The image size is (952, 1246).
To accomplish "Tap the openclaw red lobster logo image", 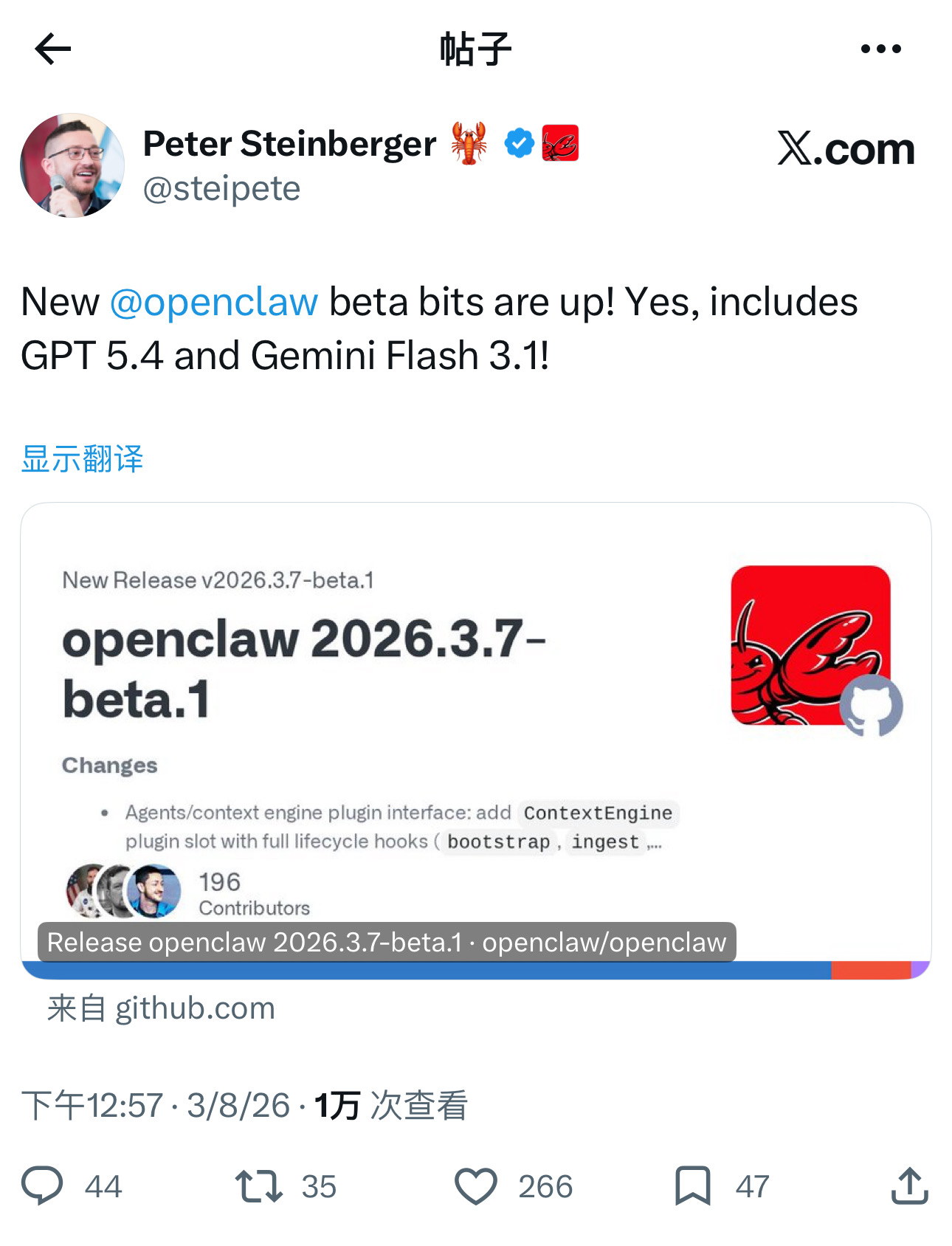I will click(811, 645).
